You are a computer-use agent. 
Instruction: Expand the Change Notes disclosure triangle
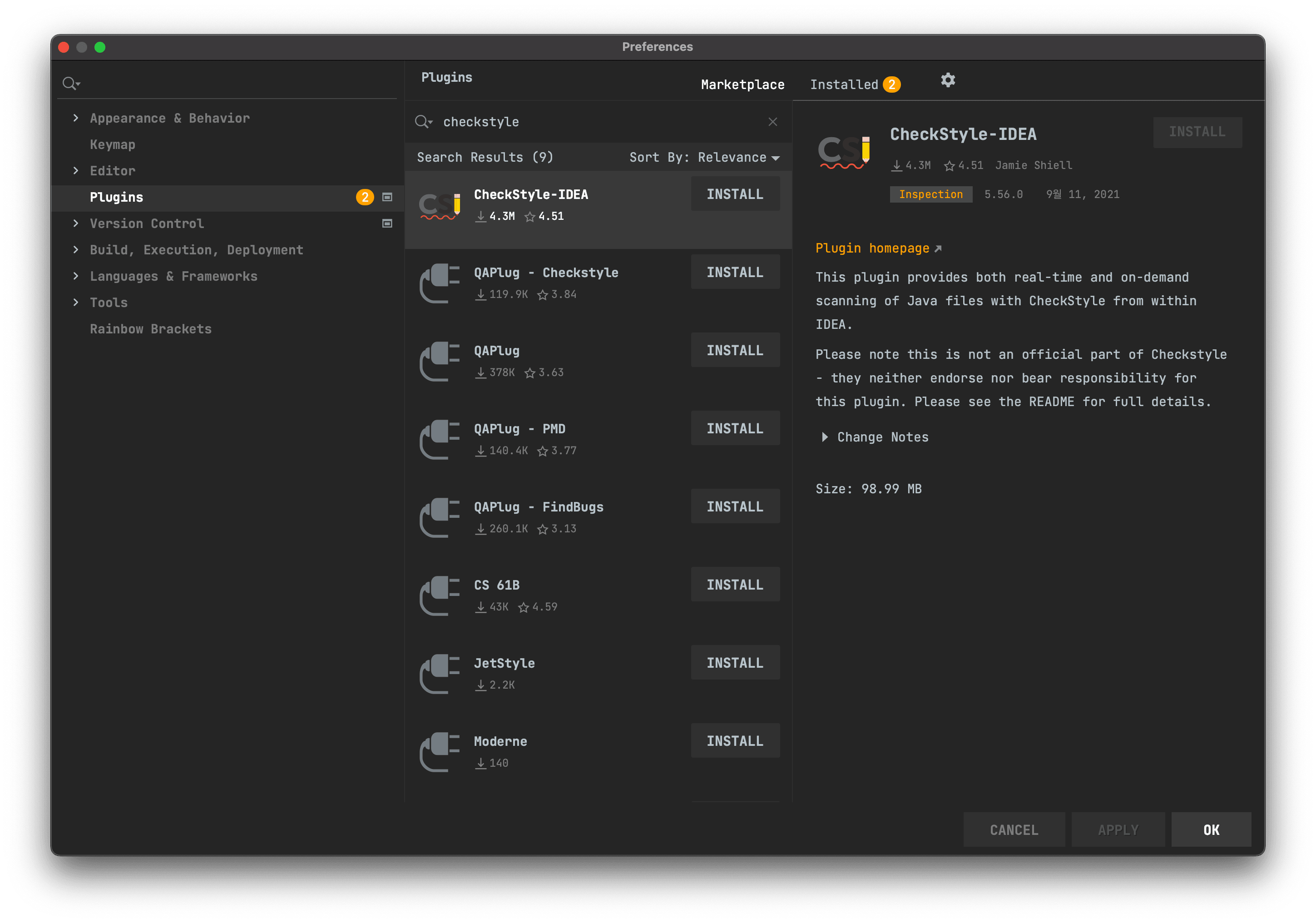click(x=824, y=437)
